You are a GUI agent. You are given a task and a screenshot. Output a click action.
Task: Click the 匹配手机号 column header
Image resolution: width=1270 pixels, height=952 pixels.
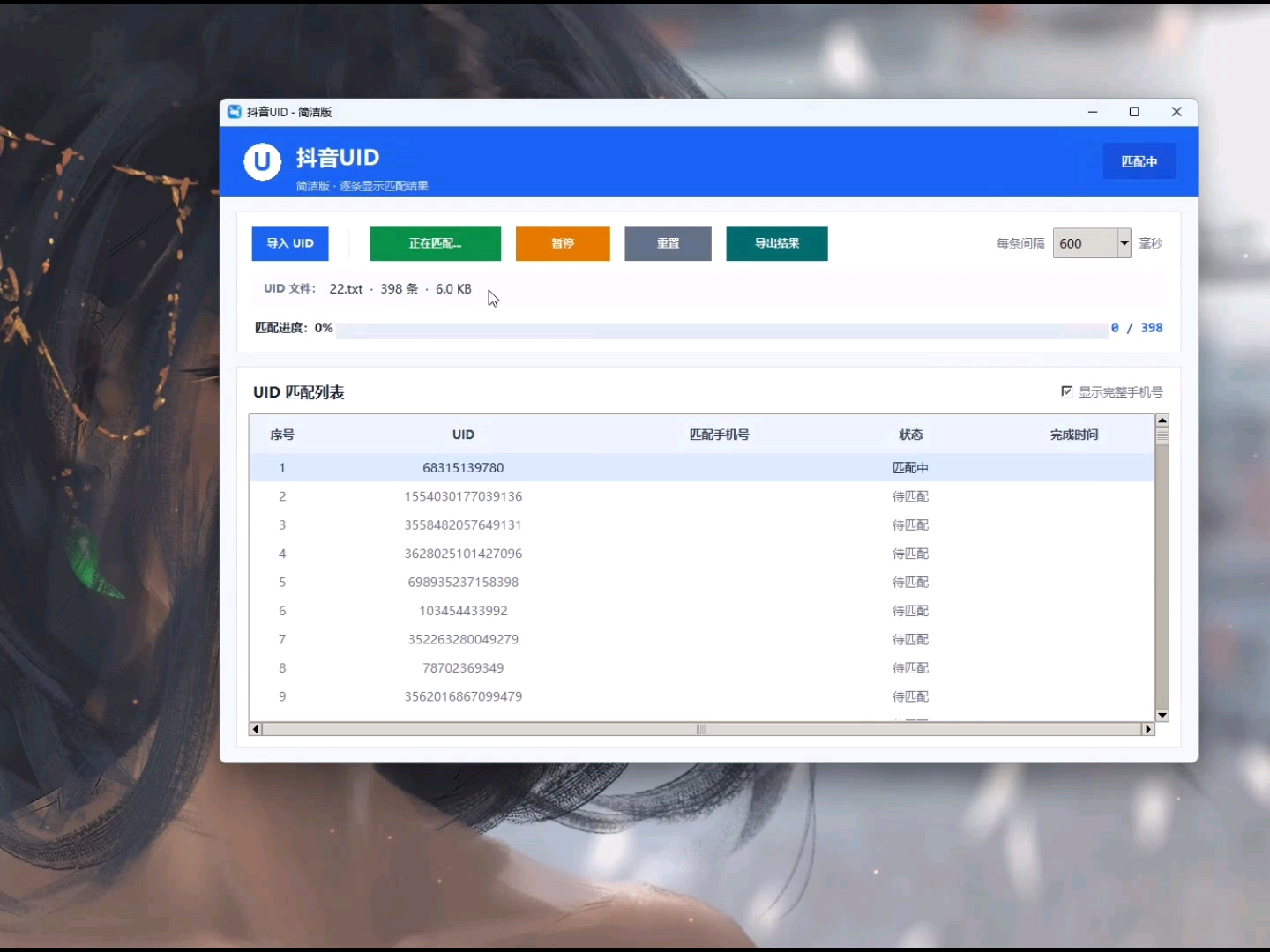pos(720,435)
